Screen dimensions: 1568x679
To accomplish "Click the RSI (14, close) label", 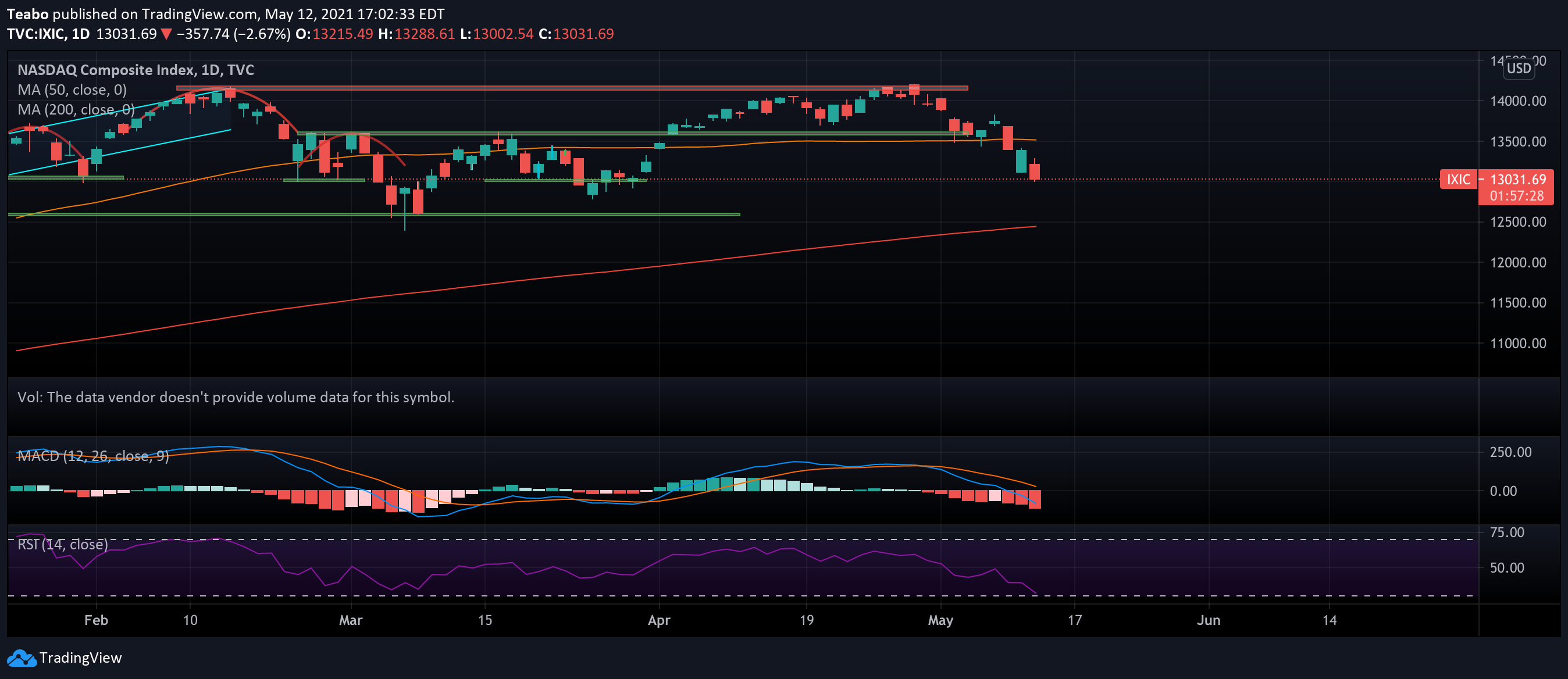I will [x=63, y=544].
